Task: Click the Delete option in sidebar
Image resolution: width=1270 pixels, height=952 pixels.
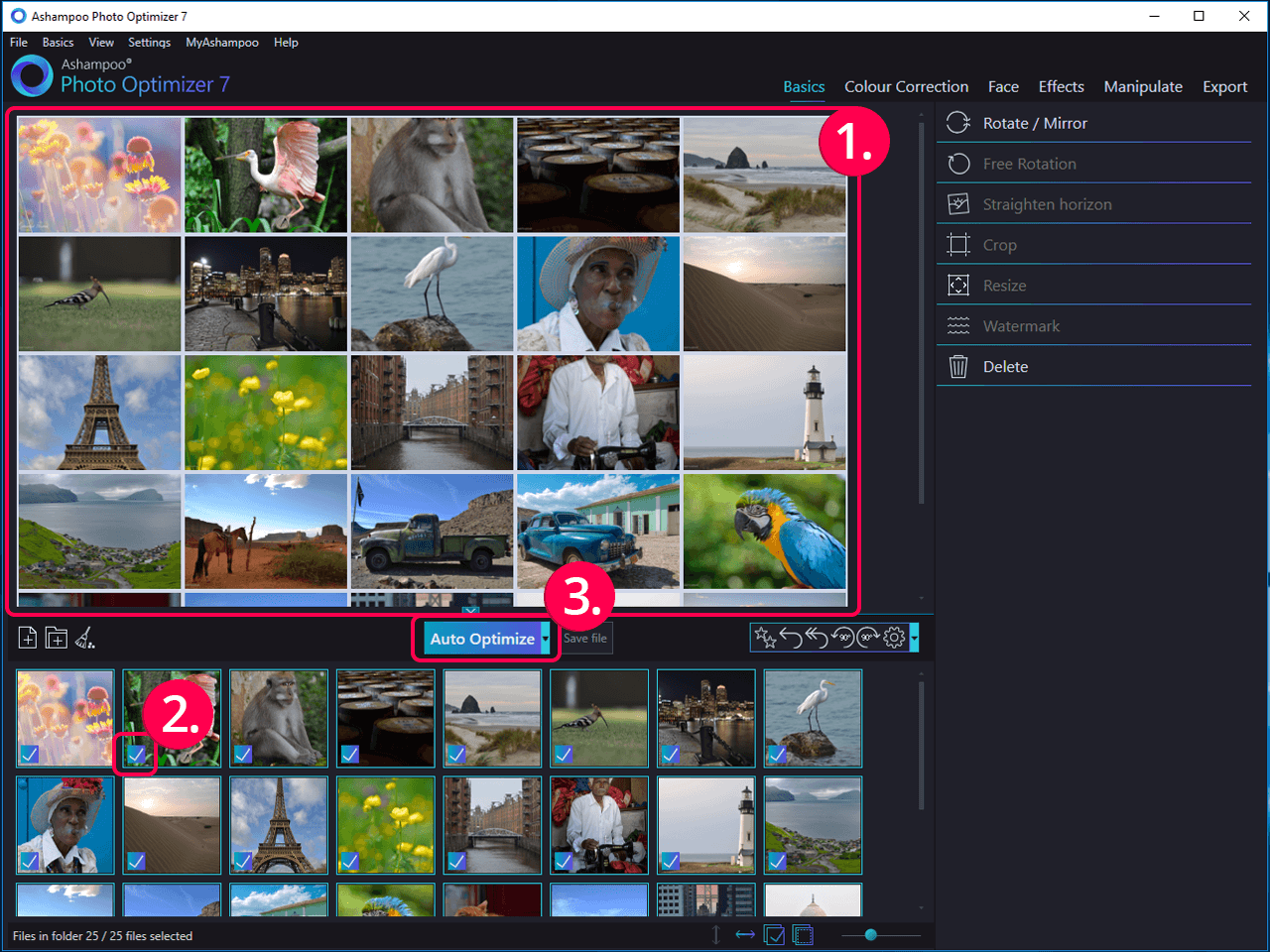Action: click(1005, 367)
